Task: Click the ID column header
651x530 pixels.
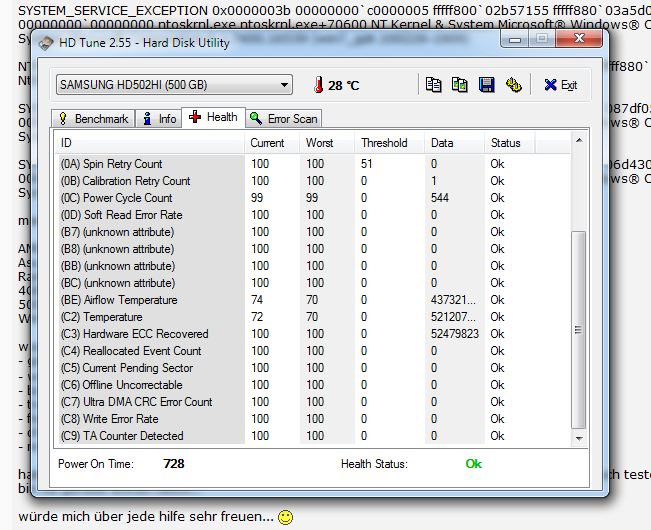Action: pyautogui.click(x=150, y=143)
